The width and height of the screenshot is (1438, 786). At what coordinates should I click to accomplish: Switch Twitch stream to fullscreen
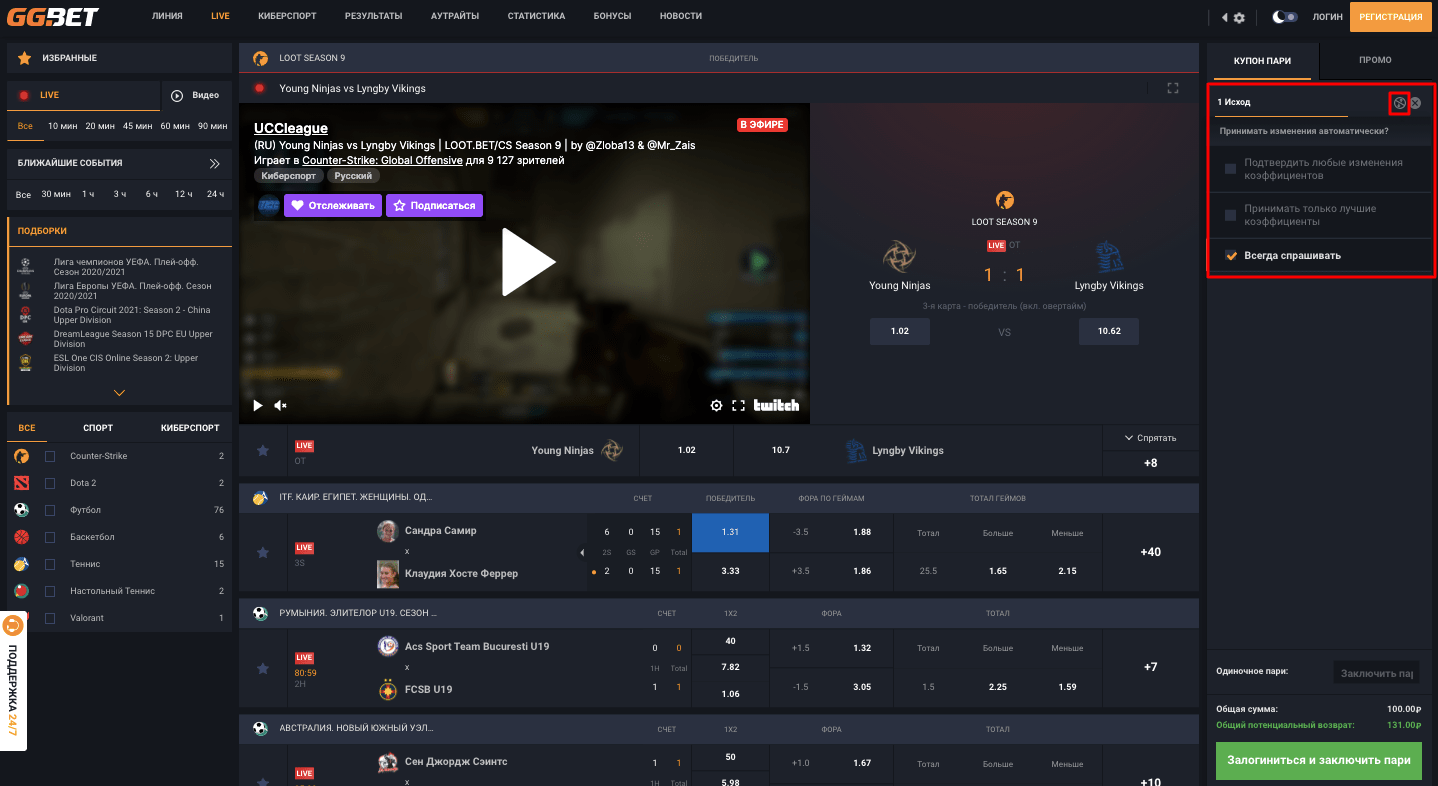point(739,405)
